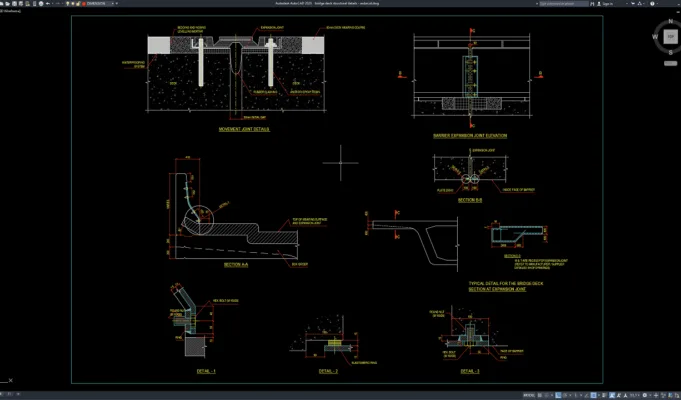This screenshot has height=400, width=681.
Task: Click the annotation scale 1:1 value
Action: pyautogui.click(x=634, y=395)
